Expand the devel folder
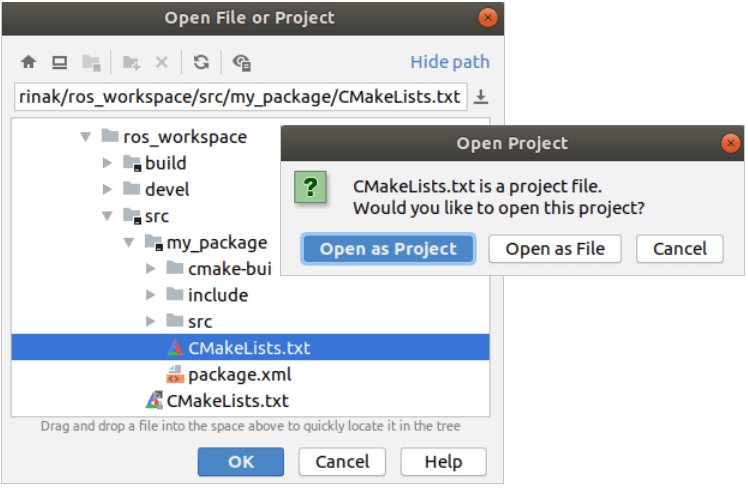 108,189
